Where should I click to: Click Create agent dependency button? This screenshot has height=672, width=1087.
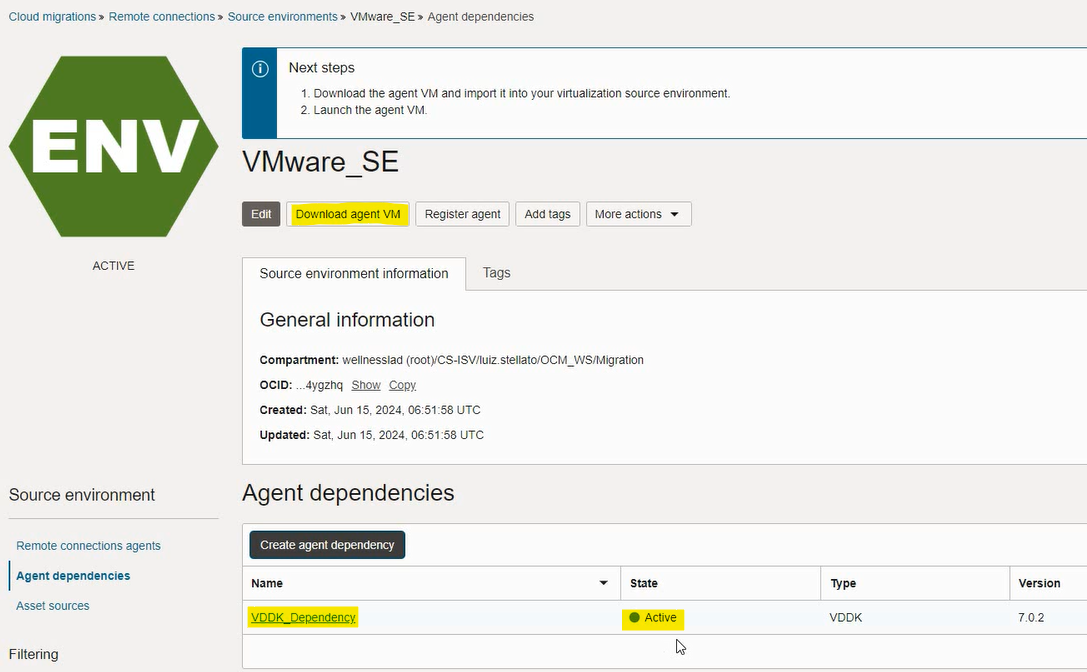(x=327, y=545)
